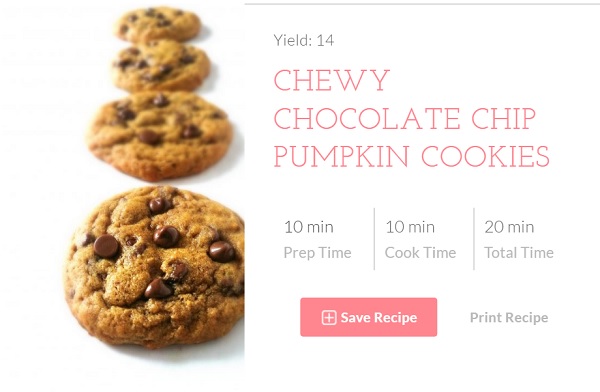Image resolution: width=600 pixels, height=392 pixels.
Task: Click the plus icon in Save Recipe
Action: point(329,317)
